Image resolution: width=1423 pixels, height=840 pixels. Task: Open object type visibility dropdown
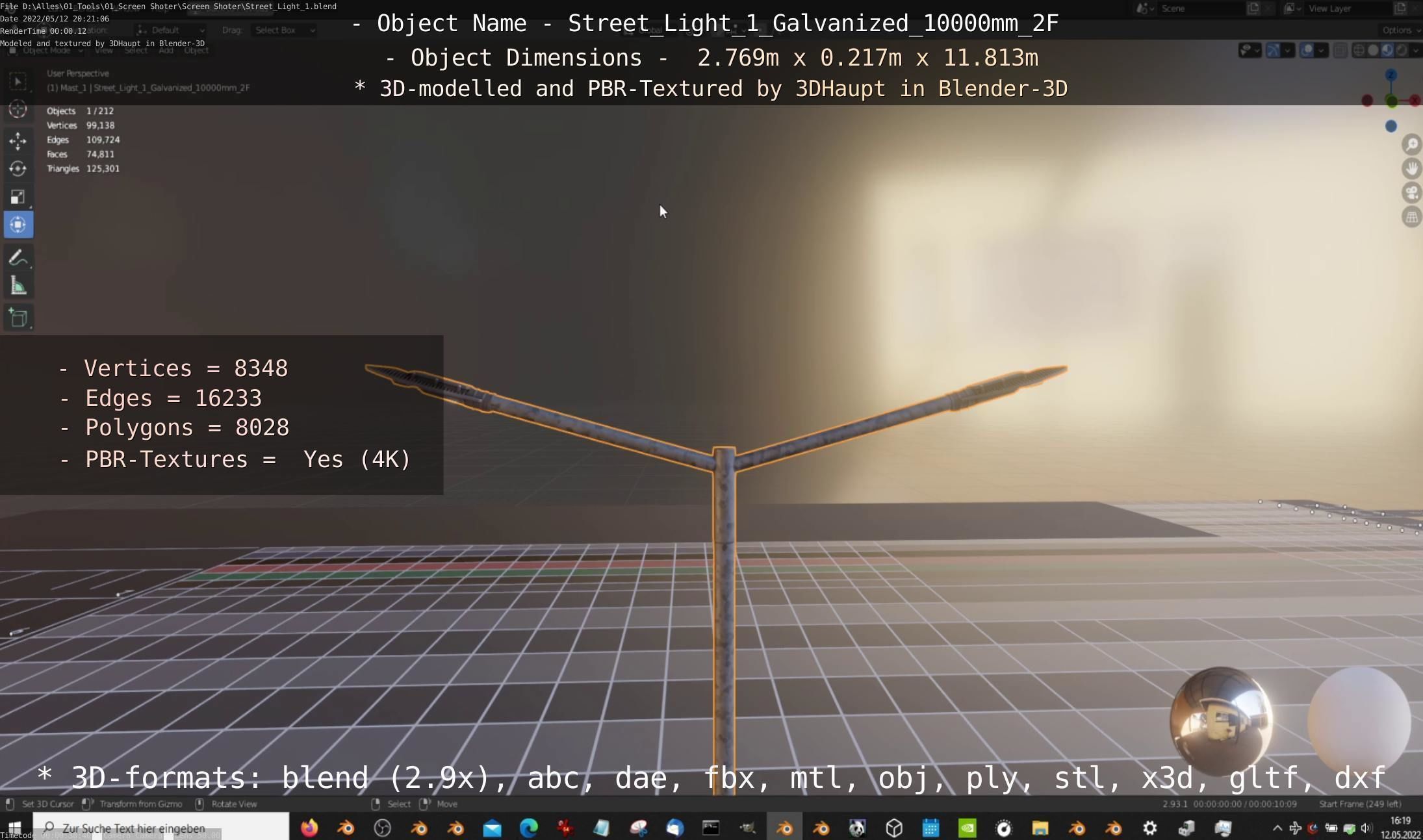[x=1250, y=51]
